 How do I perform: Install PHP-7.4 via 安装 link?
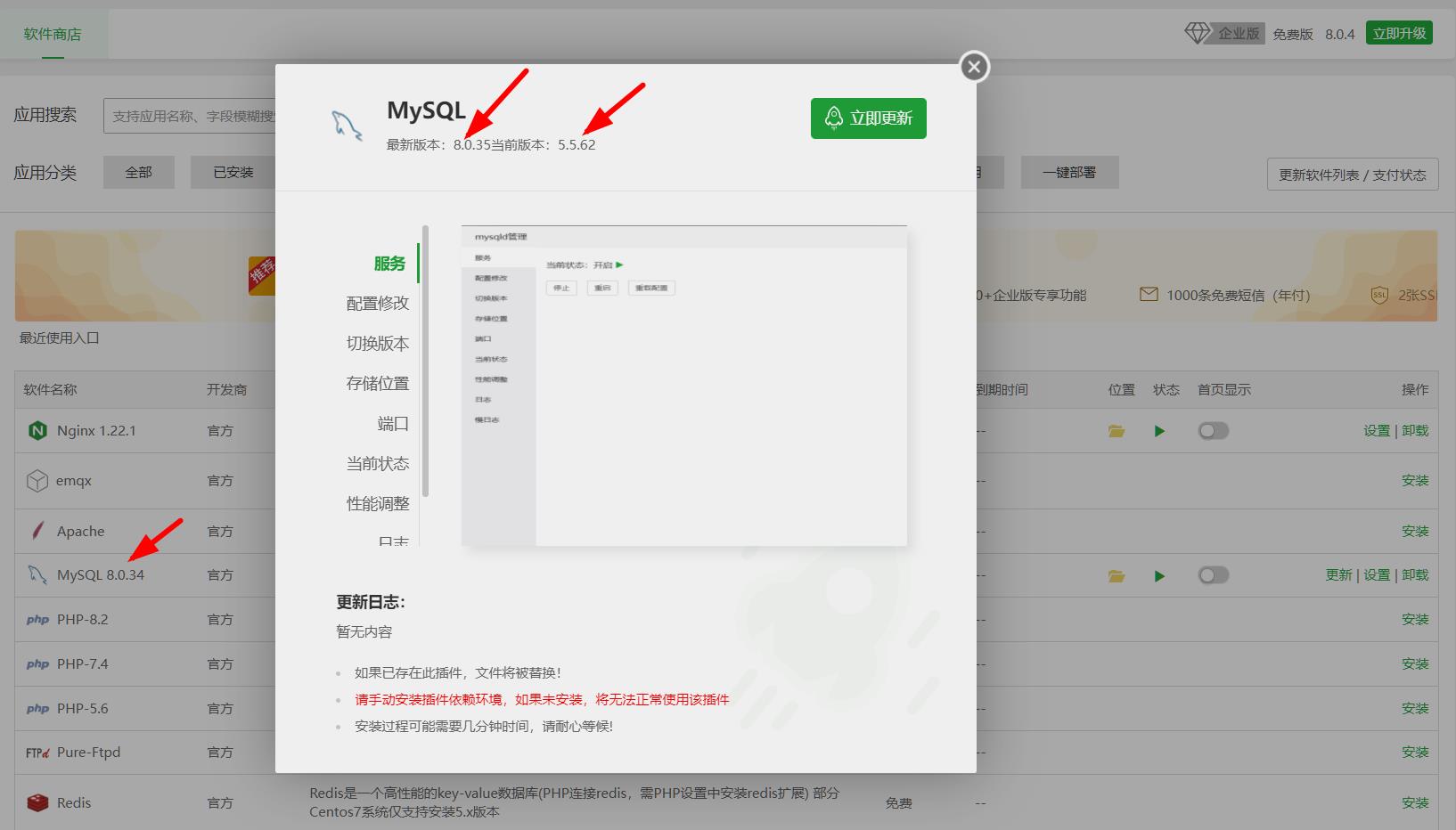[1415, 664]
